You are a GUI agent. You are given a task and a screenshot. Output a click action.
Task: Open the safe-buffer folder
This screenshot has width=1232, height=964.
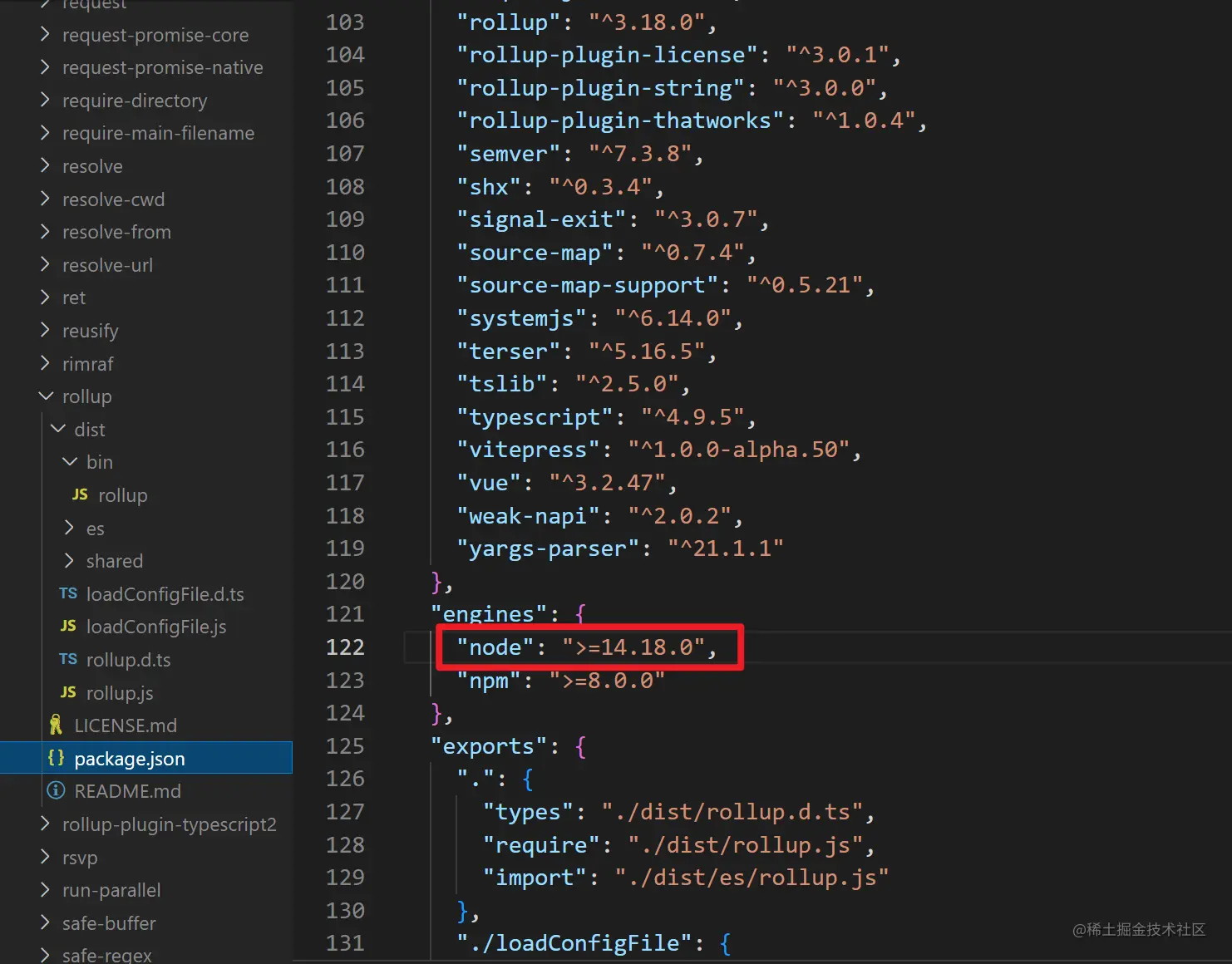click(109, 923)
